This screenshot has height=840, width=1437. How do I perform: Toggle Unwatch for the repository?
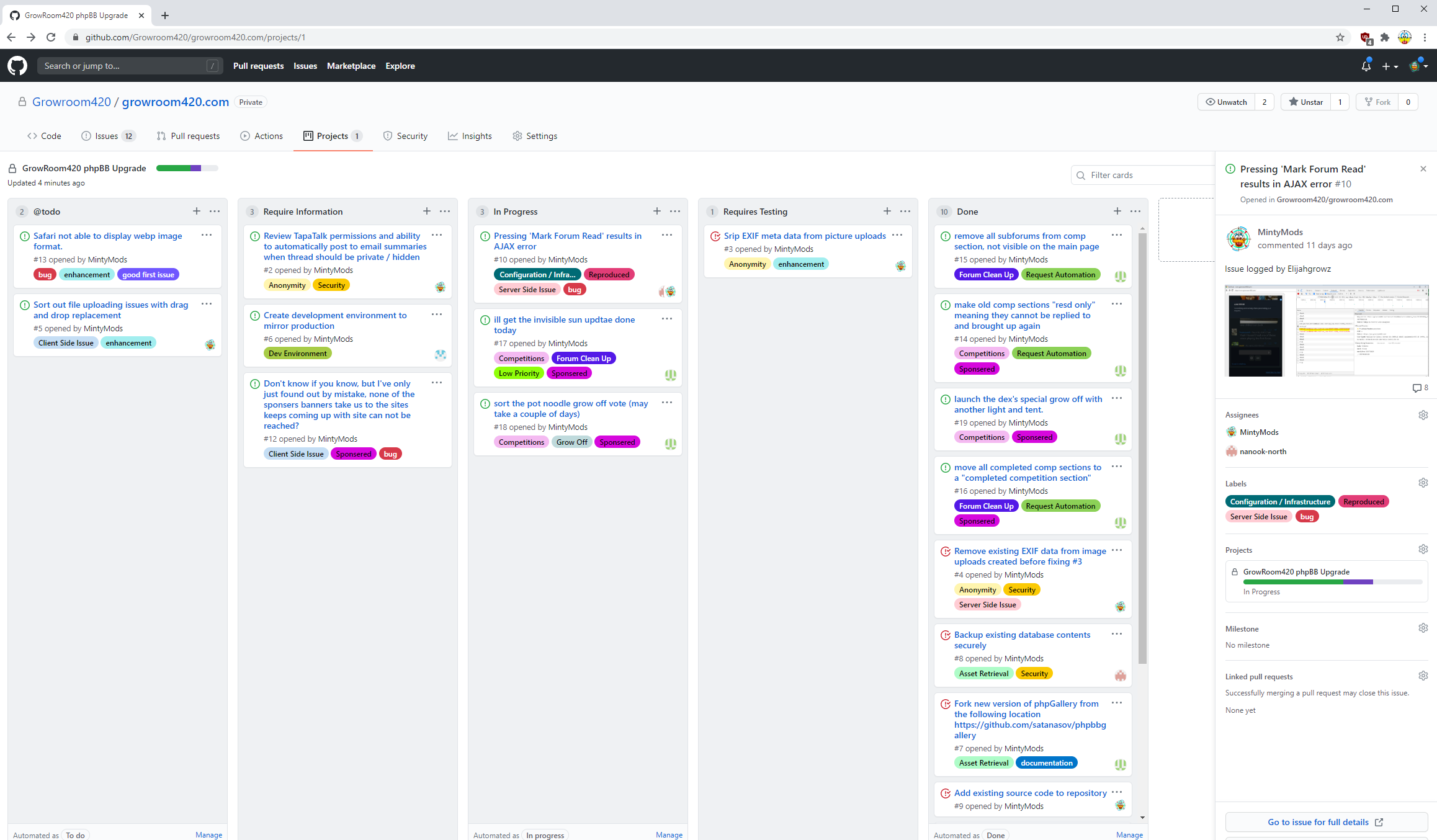pos(1226,102)
